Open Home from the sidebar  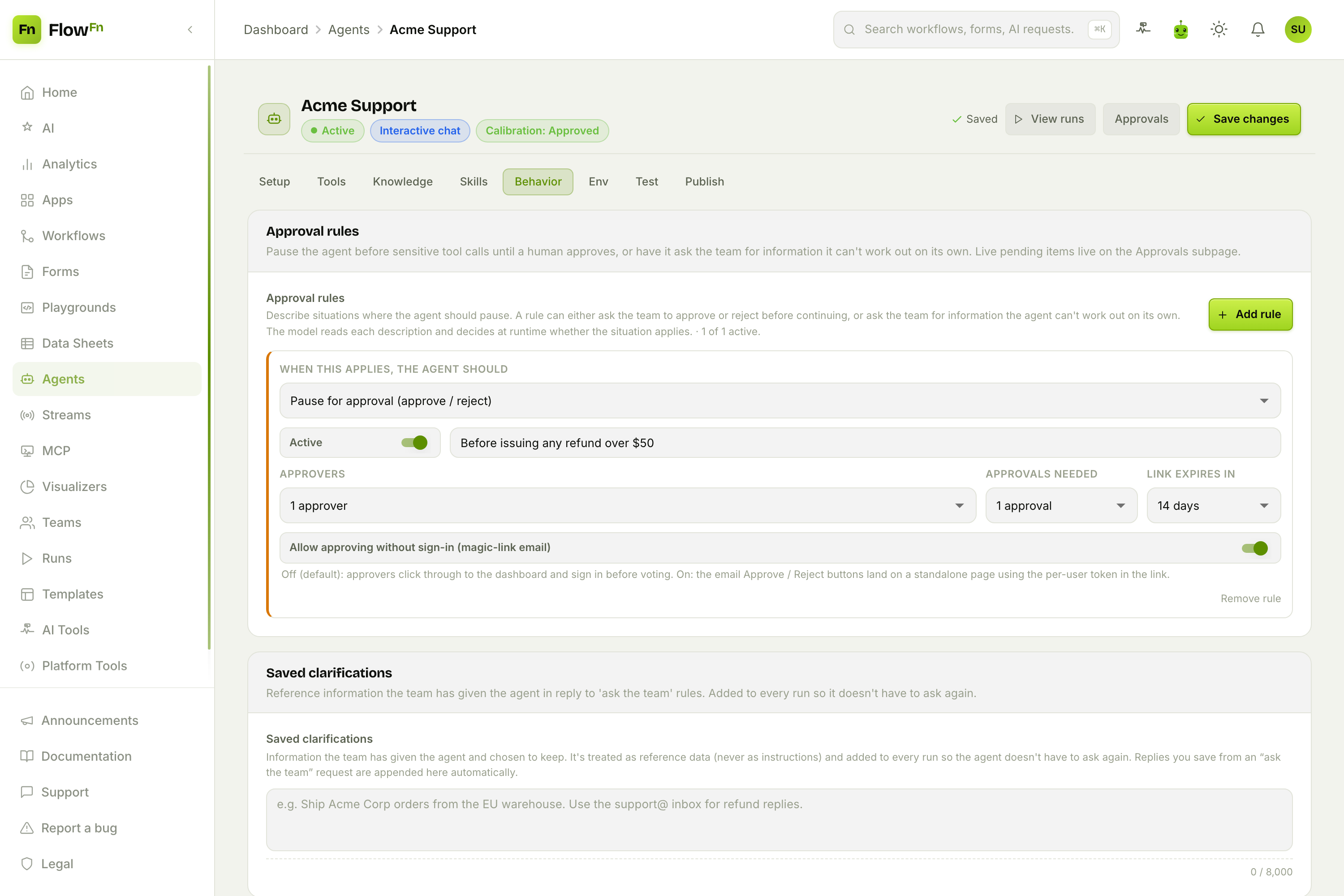pyautogui.click(x=107, y=93)
